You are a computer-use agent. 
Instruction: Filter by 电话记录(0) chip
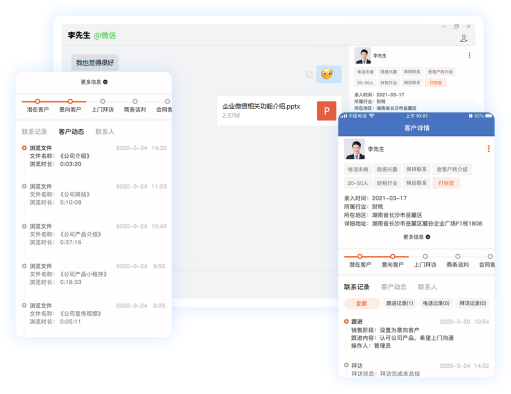click(436, 303)
